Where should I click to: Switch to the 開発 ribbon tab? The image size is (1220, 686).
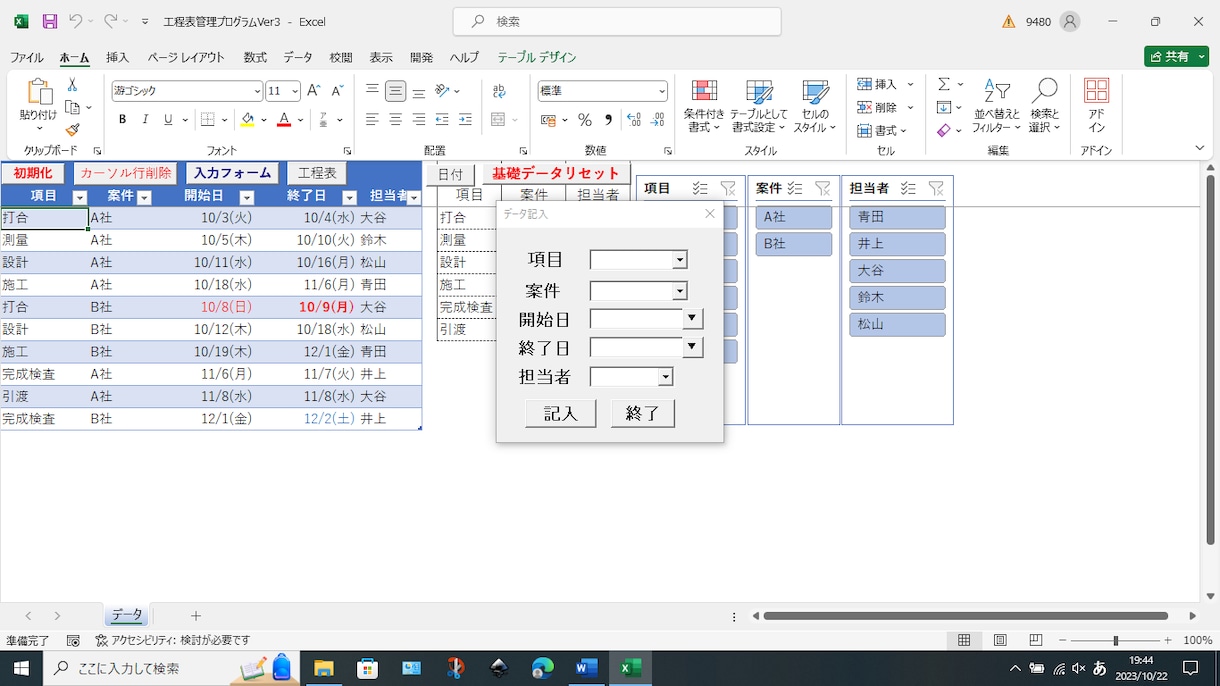click(422, 57)
